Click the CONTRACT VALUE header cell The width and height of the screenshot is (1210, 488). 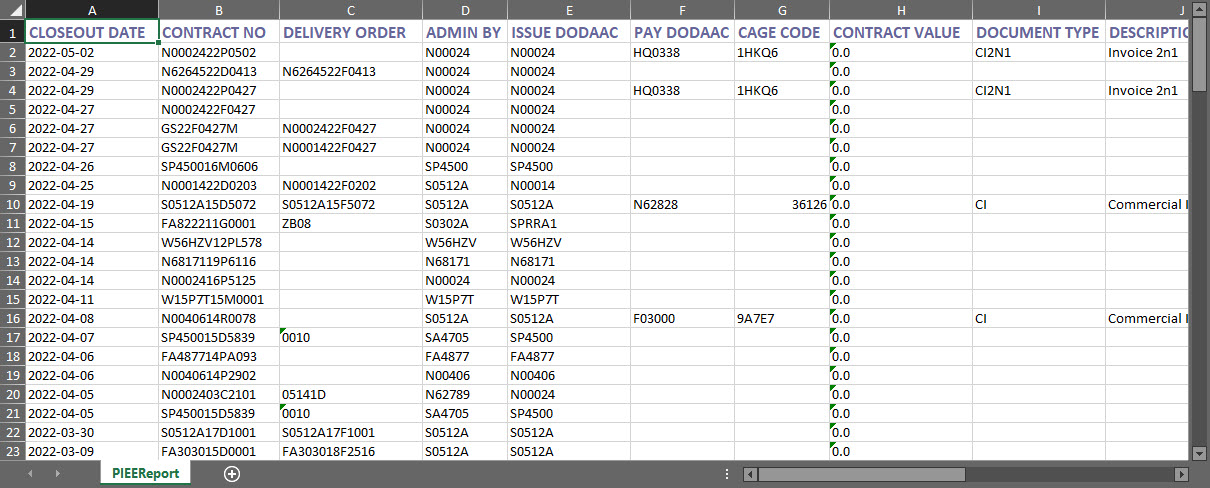tap(900, 33)
